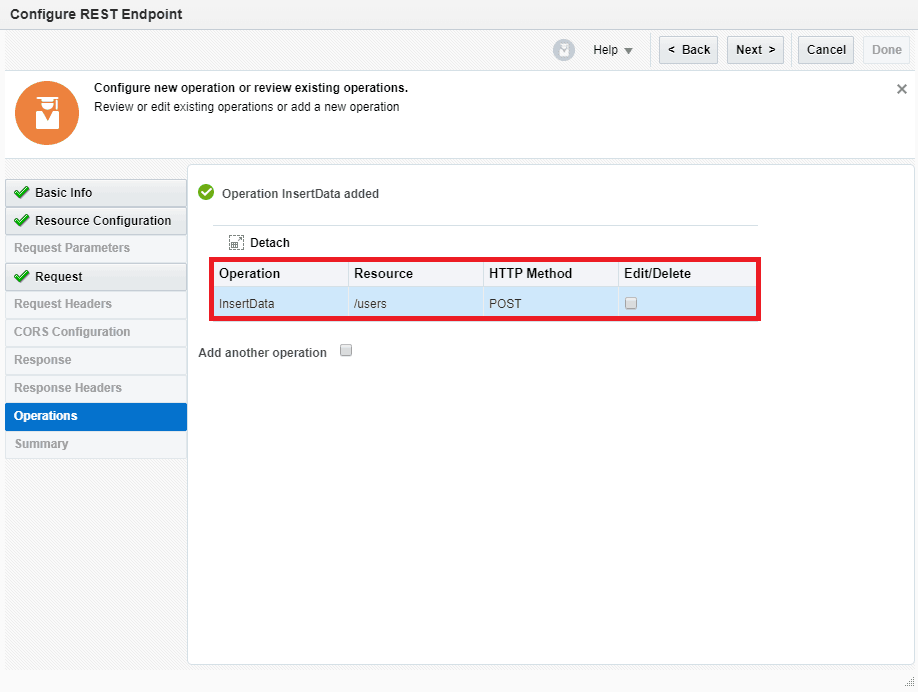The image size is (918, 692).
Task: Check the Add another operation box
Action: pos(345,351)
